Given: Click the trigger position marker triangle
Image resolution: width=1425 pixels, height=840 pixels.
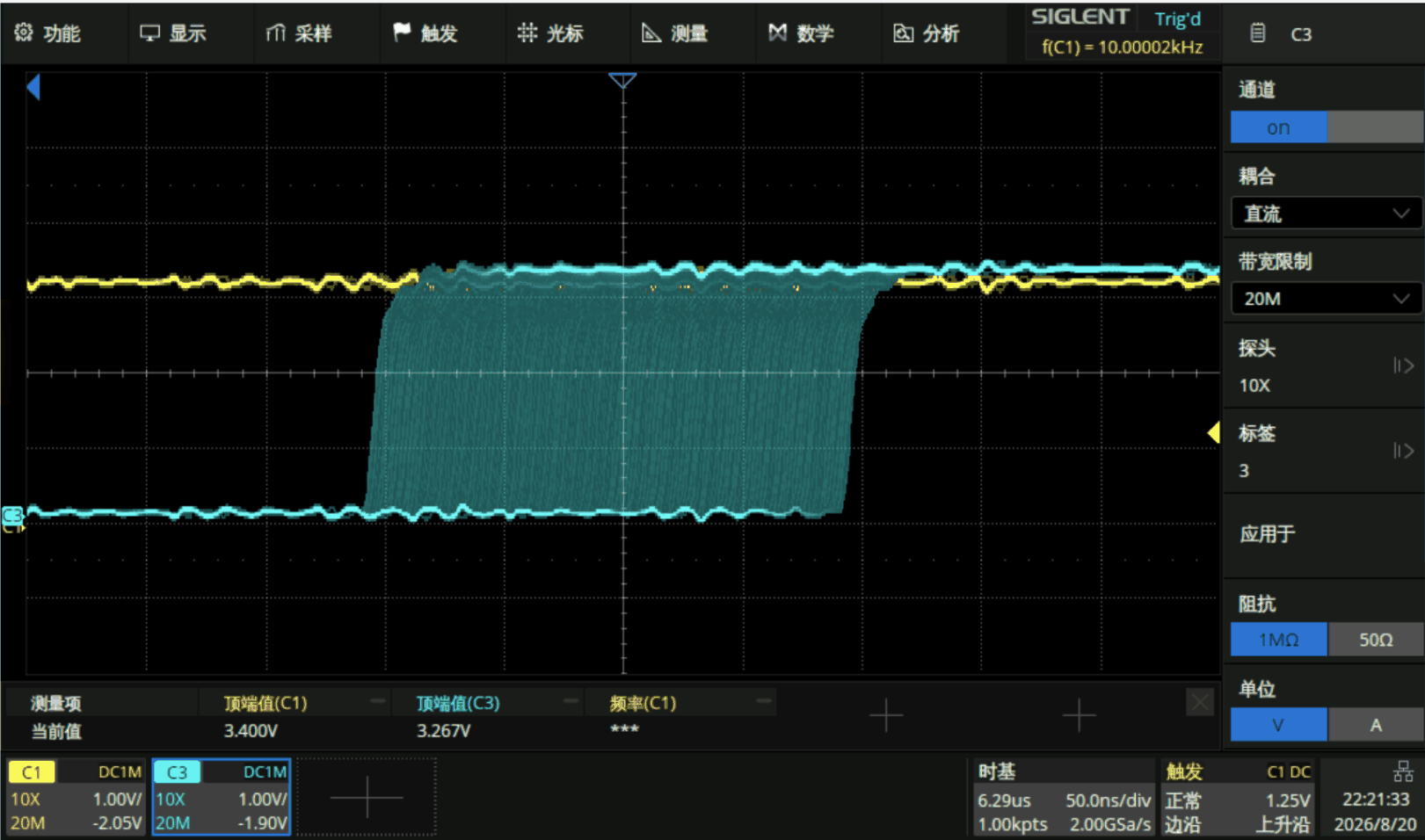Looking at the screenshot, I should 622,81.
